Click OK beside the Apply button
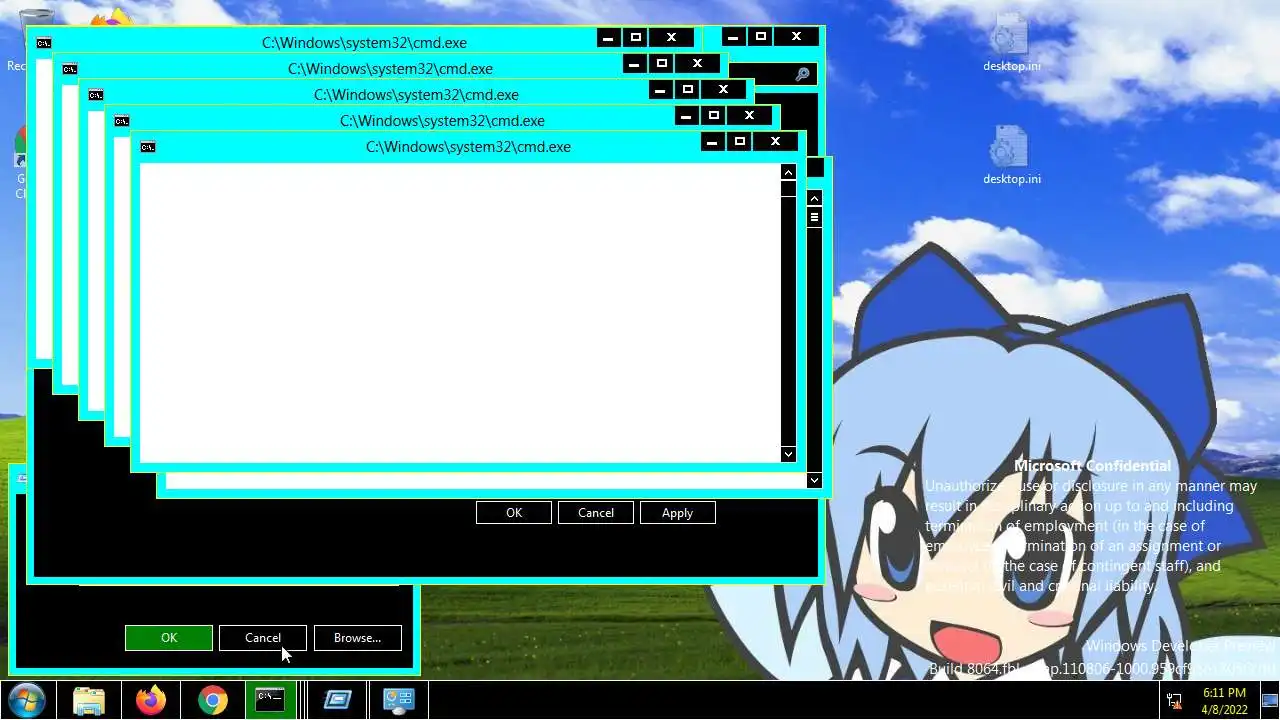Image resolution: width=1280 pixels, height=720 pixels. [514, 512]
